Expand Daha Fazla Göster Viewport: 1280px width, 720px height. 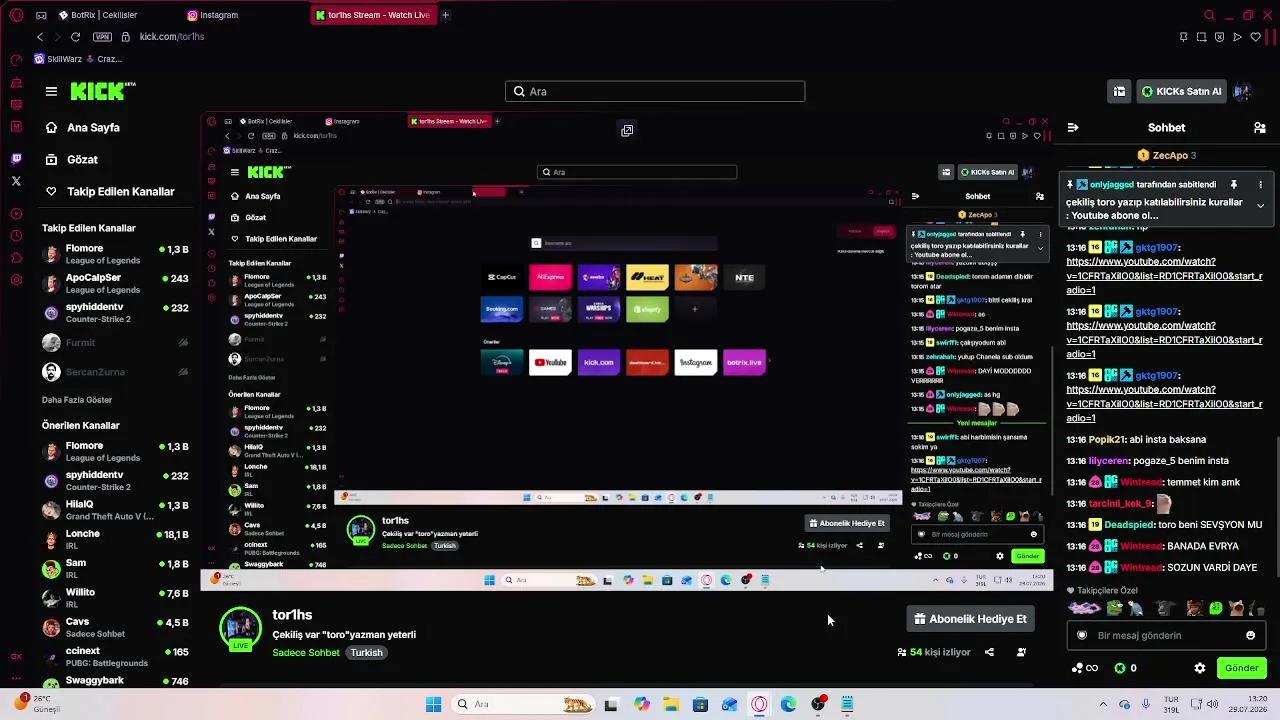(x=77, y=400)
